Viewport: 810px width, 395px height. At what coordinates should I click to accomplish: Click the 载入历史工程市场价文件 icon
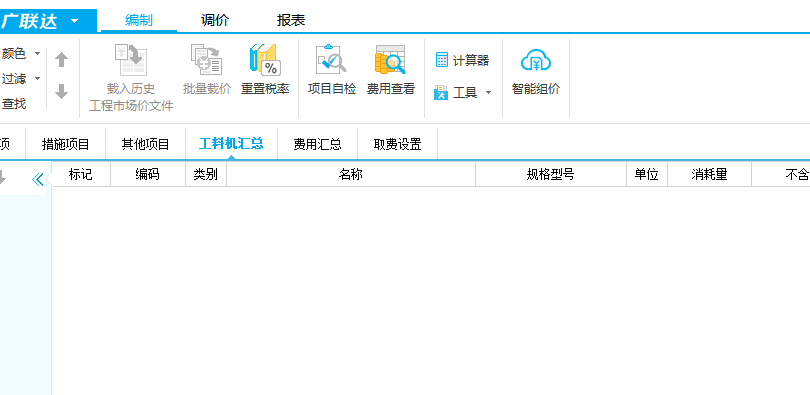[131, 60]
